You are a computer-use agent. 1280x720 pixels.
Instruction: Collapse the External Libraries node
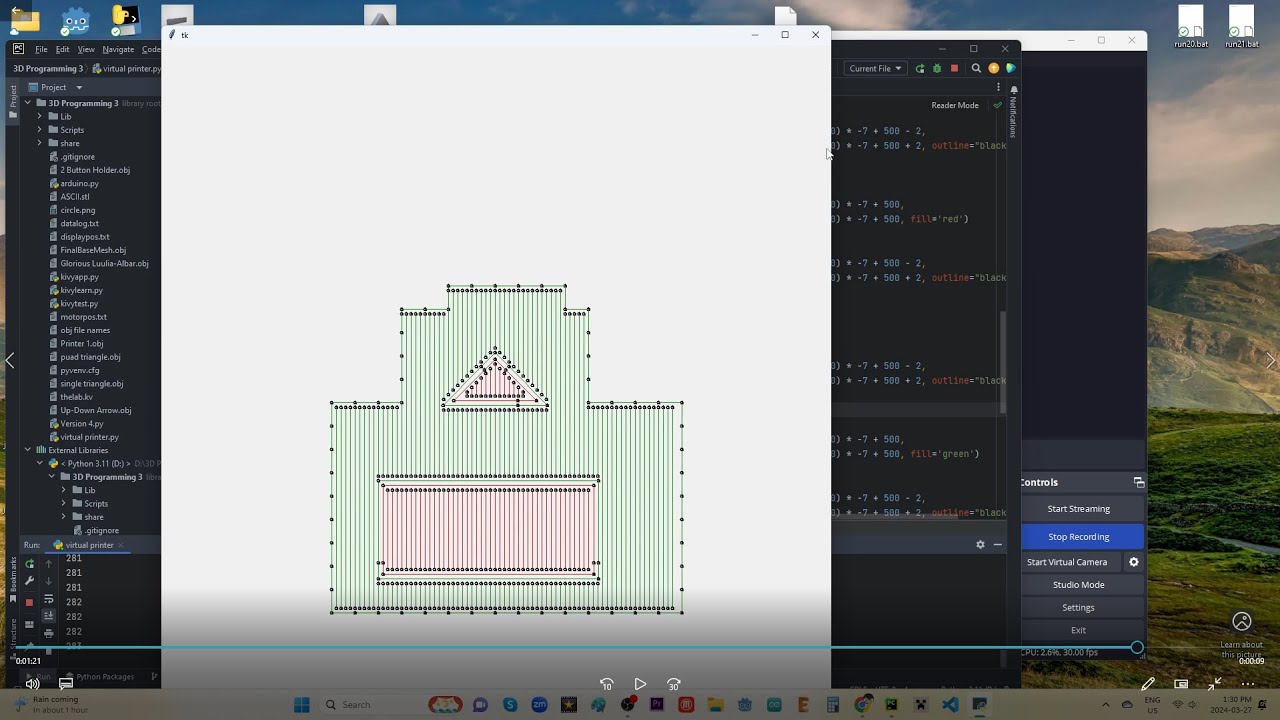(x=28, y=450)
